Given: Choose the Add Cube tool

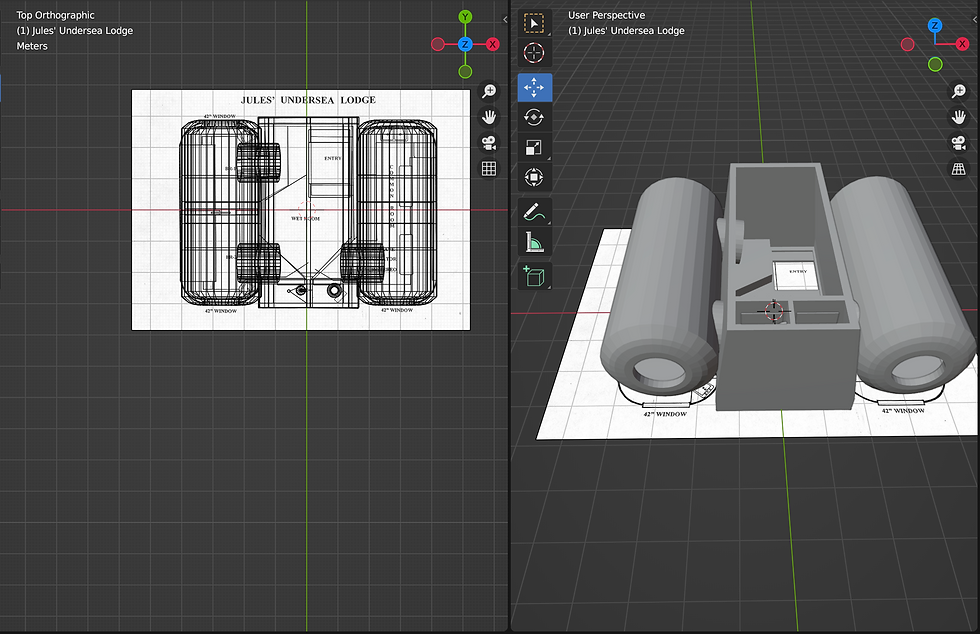Looking at the screenshot, I should [x=534, y=275].
